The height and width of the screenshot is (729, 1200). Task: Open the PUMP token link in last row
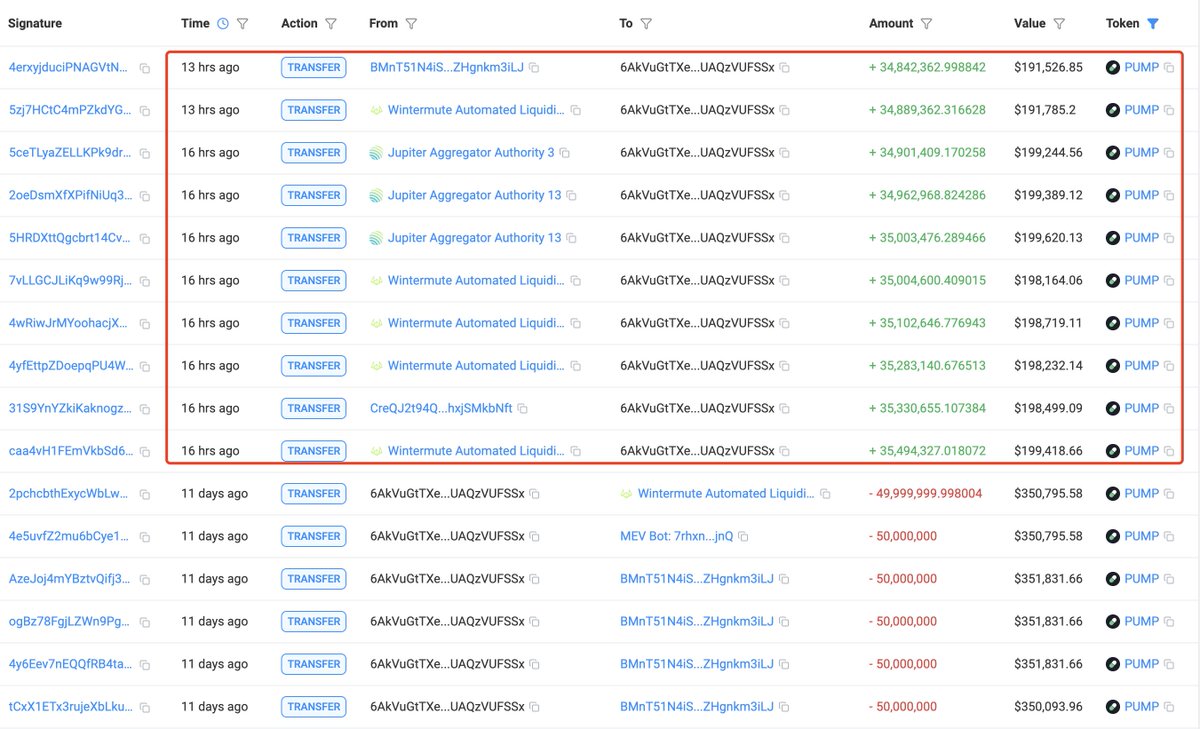(x=1141, y=707)
